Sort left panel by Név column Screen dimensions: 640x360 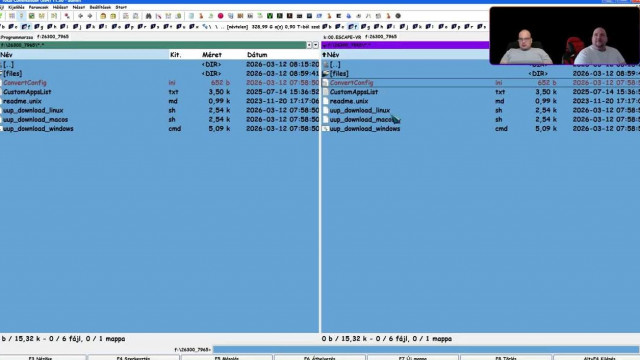84,55
